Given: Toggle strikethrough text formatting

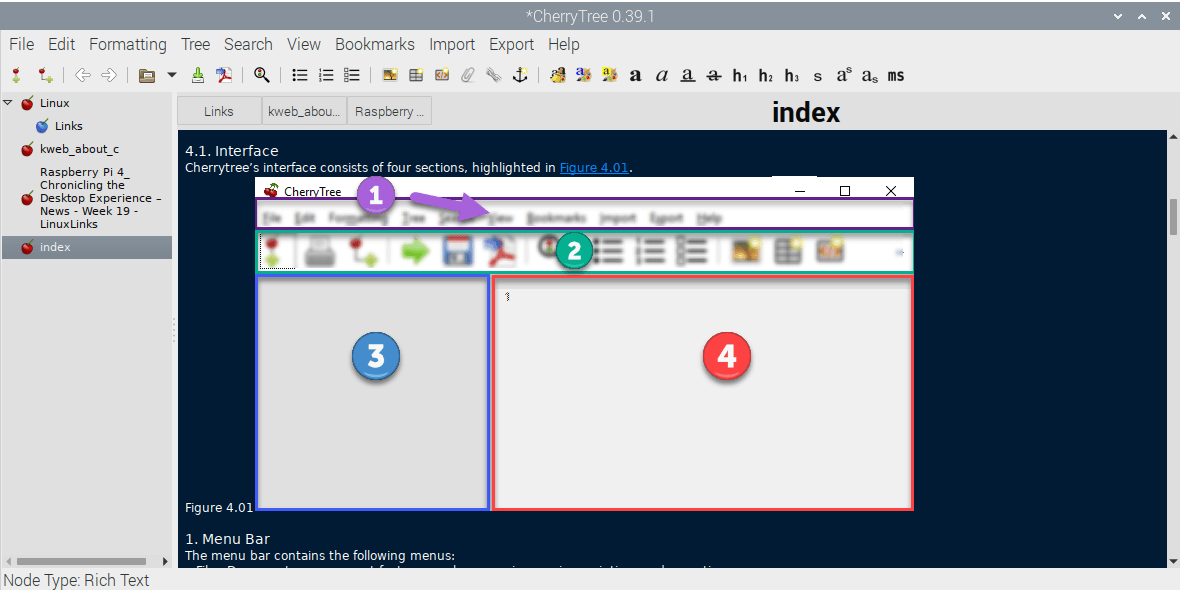Looking at the screenshot, I should click(714, 76).
